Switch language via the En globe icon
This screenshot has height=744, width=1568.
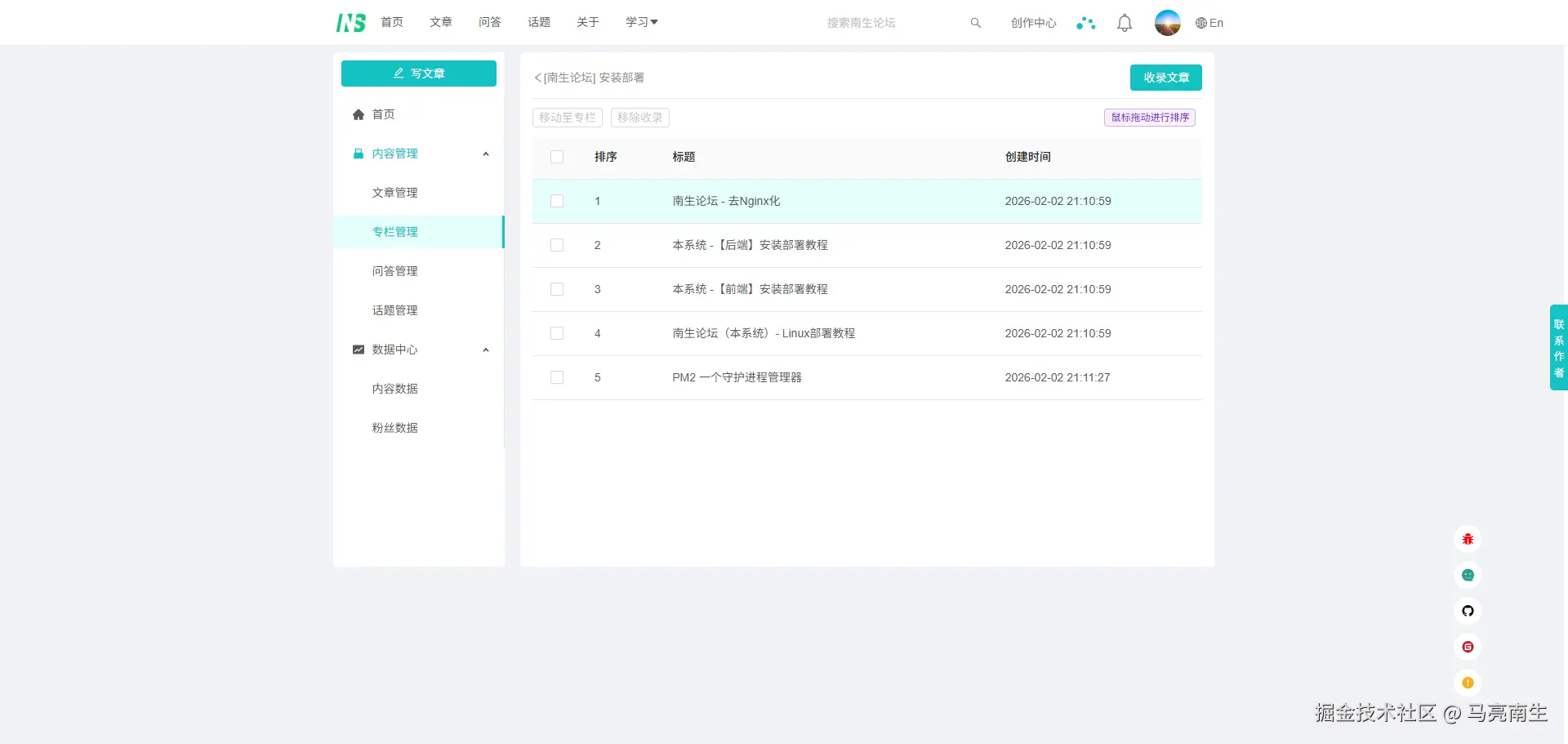pos(1209,23)
